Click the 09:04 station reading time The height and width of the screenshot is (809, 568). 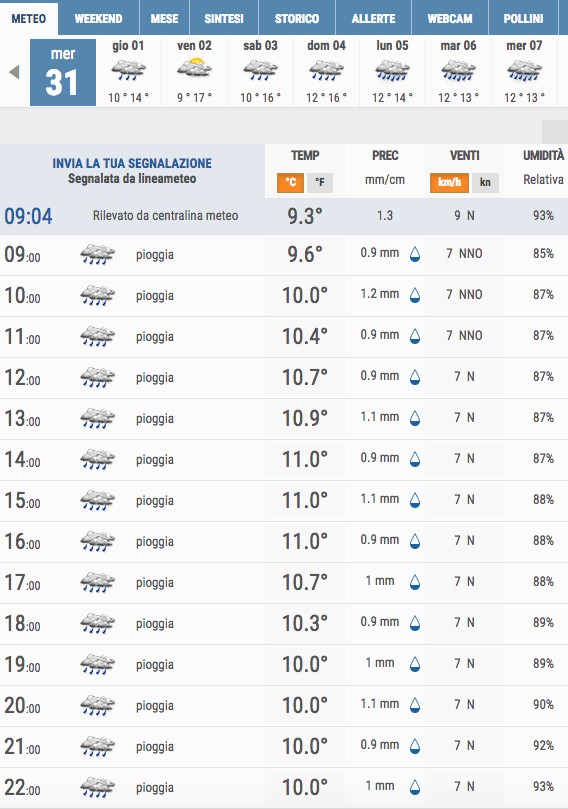pos(28,216)
